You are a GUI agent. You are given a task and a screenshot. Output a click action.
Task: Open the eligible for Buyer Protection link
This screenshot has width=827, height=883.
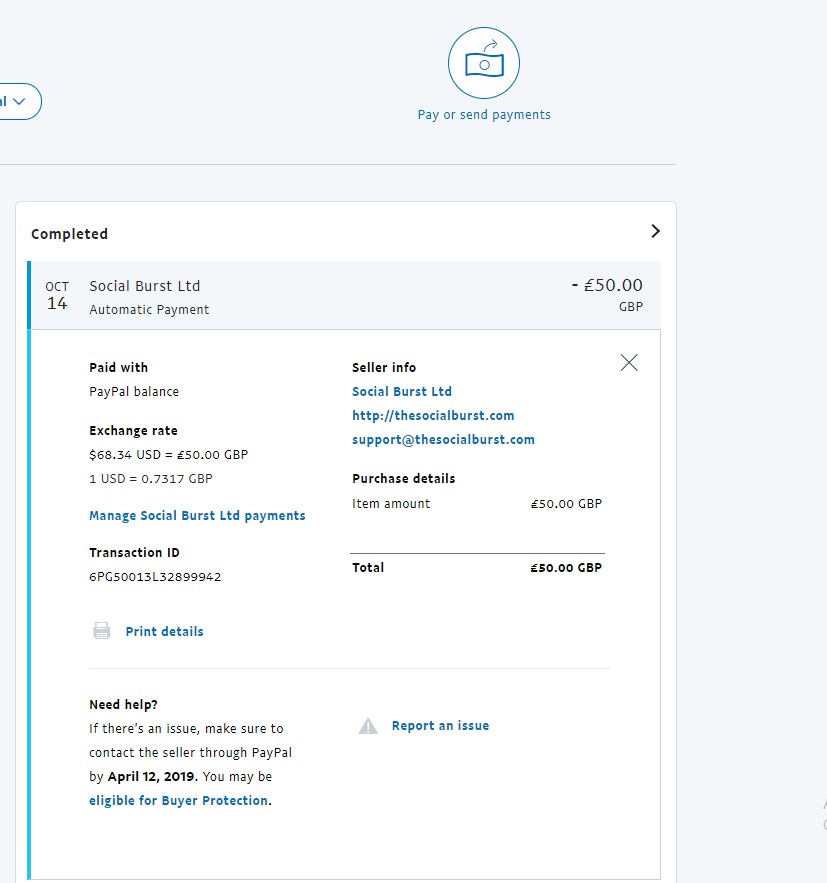tap(178, 801)
